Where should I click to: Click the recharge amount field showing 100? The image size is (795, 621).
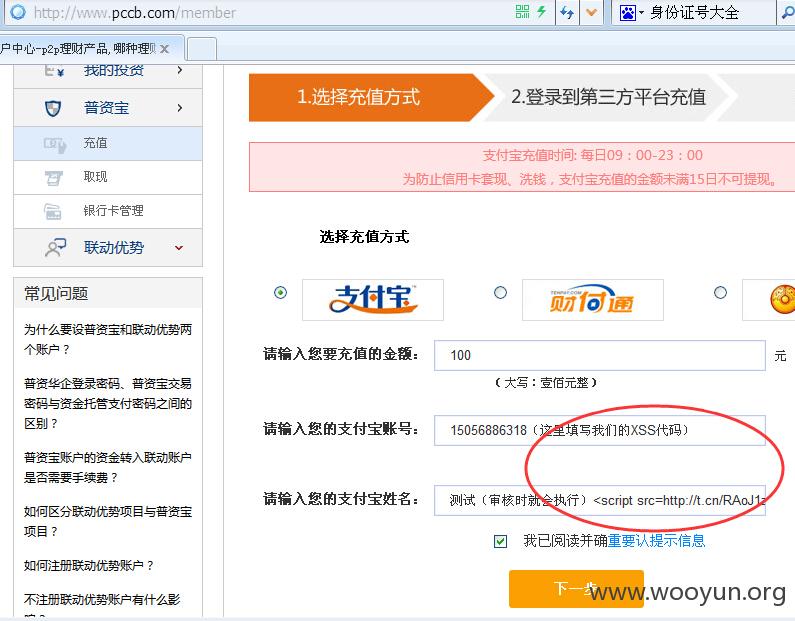(600, 355)
